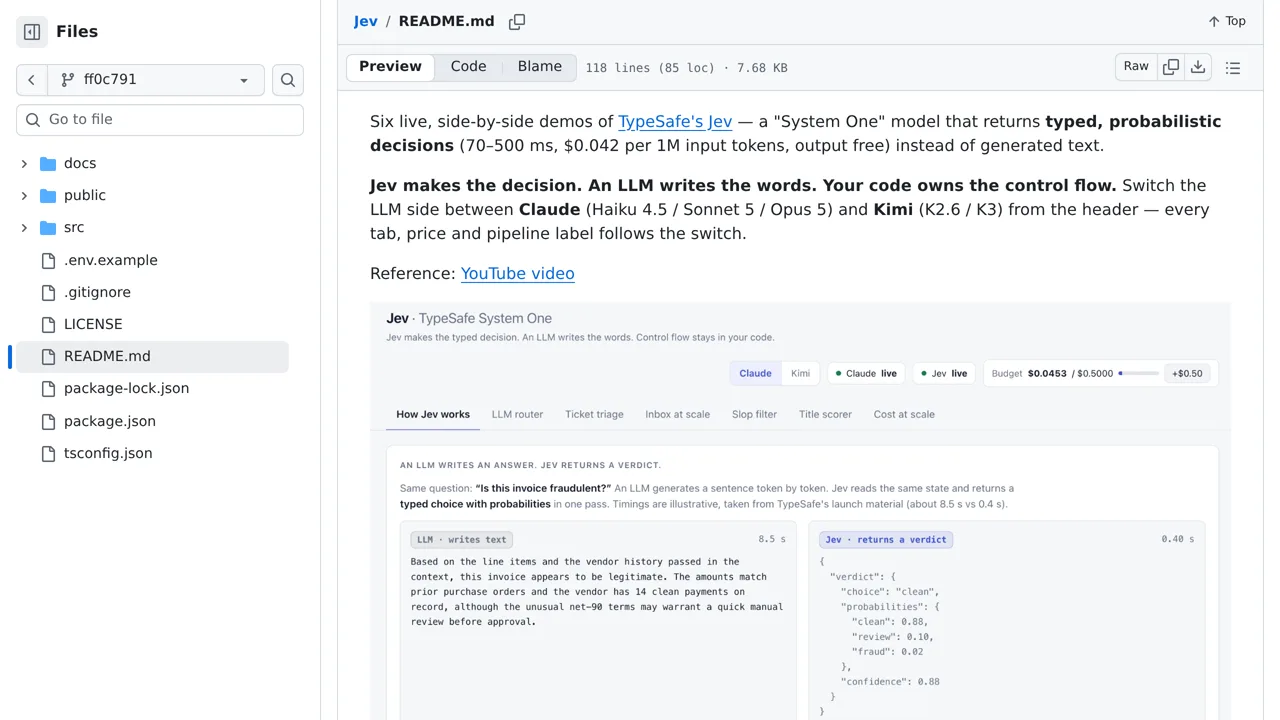Click the demo screenshot image in README
The width and height of the screenshot is (1280, 720).
pos(800,510)
